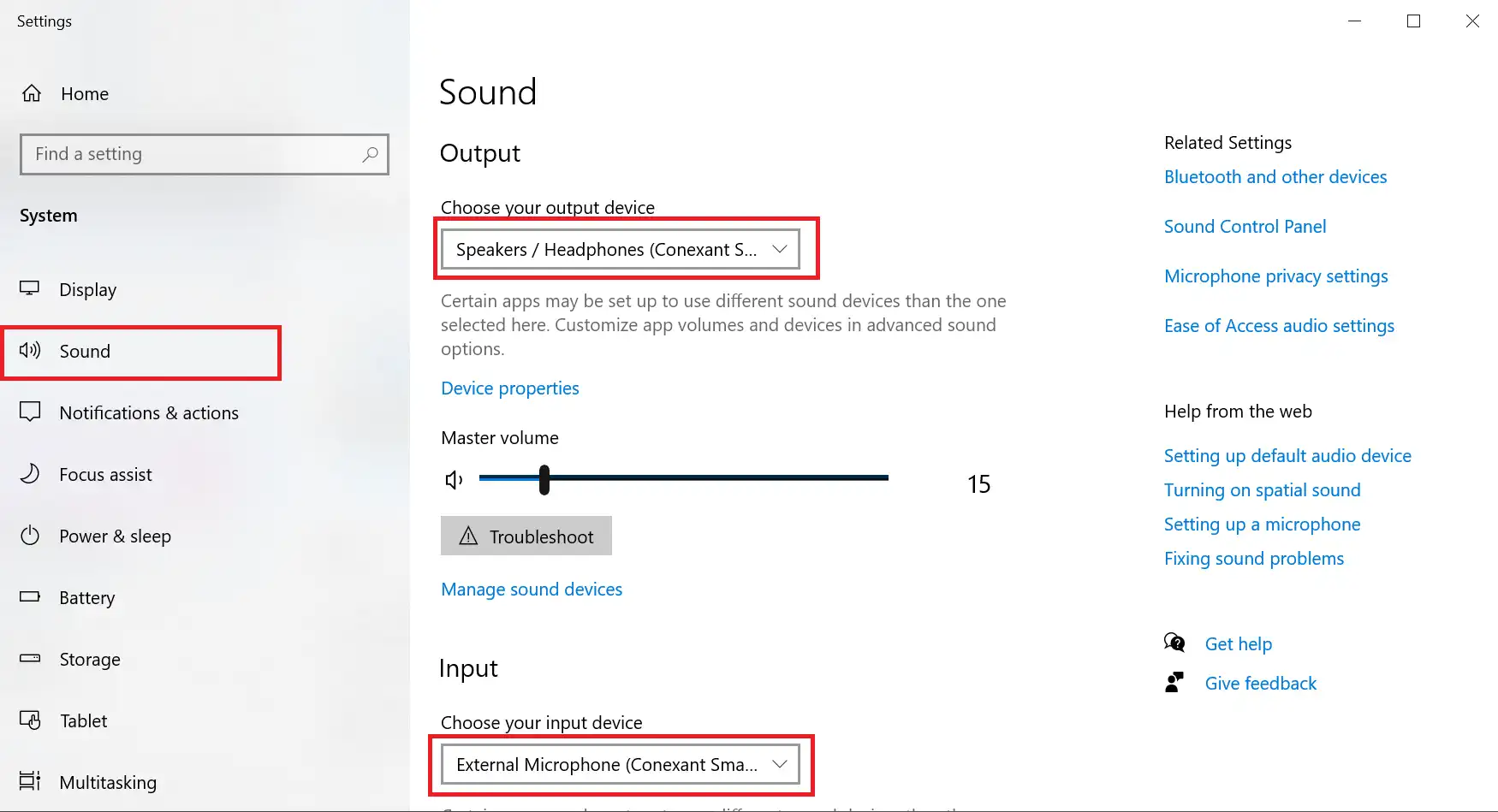Click the Device properties link
The width and height of the screenshot is (1498, 812).
tap(510, 388)
